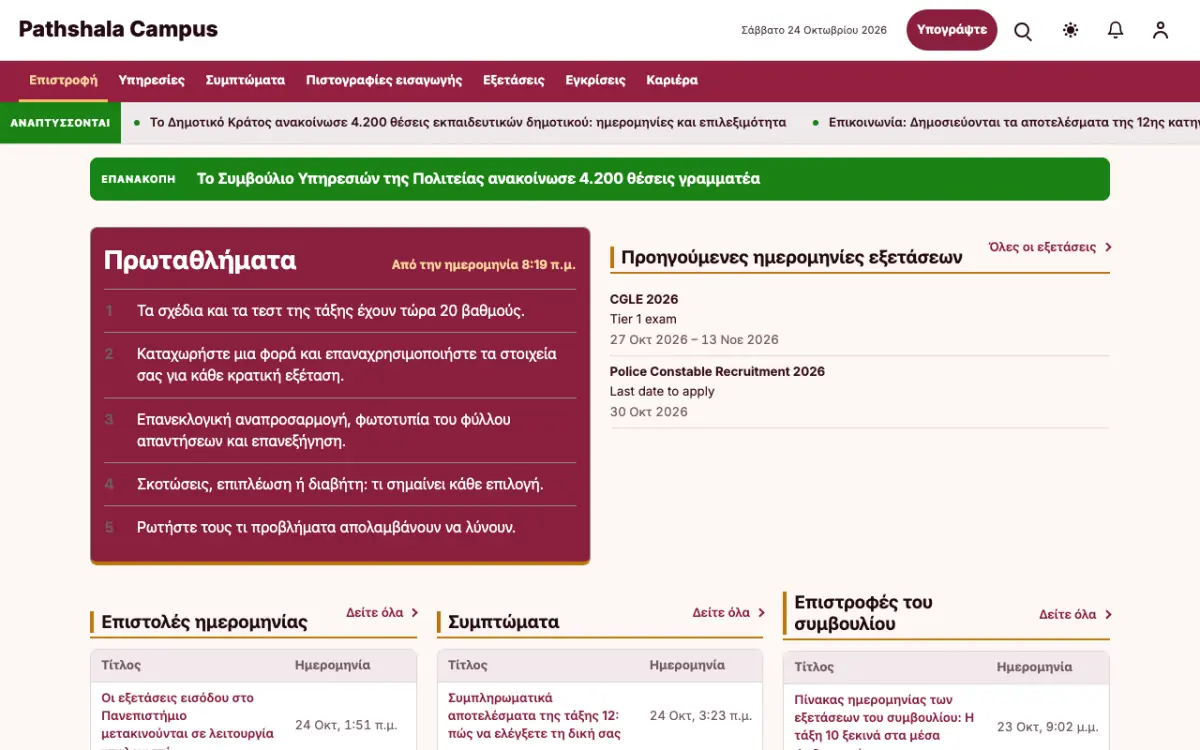
Task: Click Ημερομηνία column header in Επιστολές ημερομηνίας table
Action: [x=333, y=665]
